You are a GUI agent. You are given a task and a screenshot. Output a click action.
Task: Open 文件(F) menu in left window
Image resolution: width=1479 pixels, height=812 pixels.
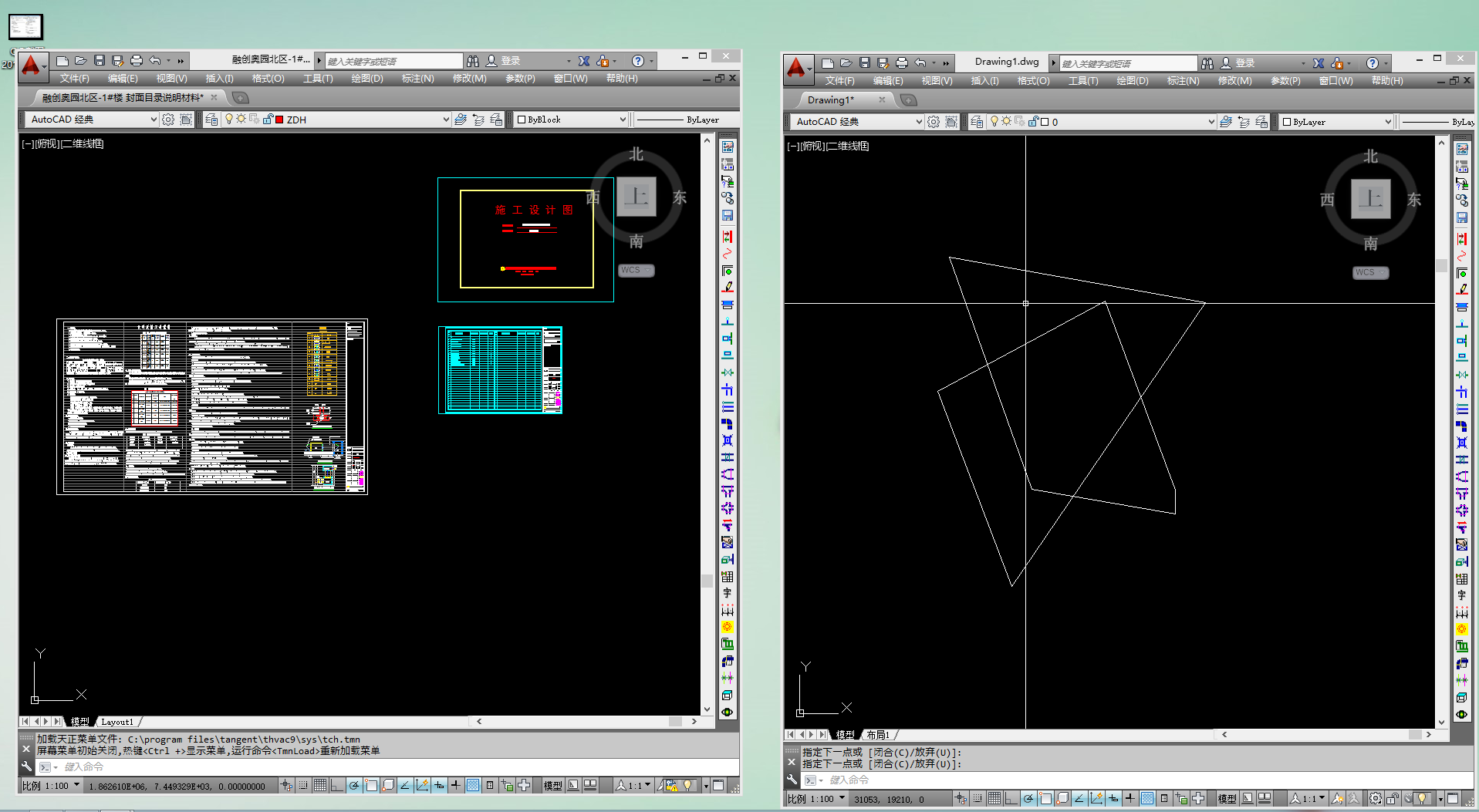tap(75, 79)
